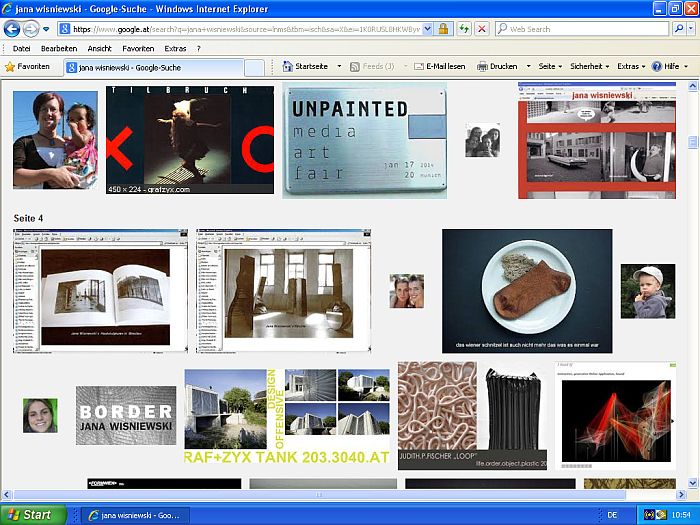
Task: Click the security lock icon
Action: pyautogui.click(x=443, y=29)
